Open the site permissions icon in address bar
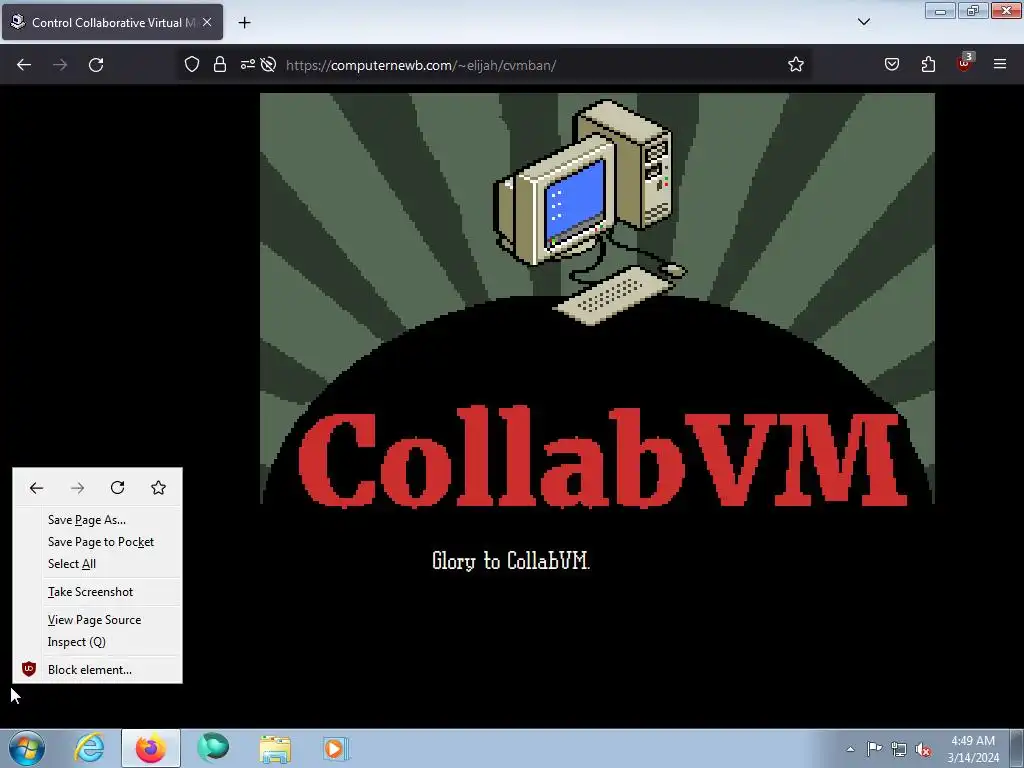 coord(248,65)
